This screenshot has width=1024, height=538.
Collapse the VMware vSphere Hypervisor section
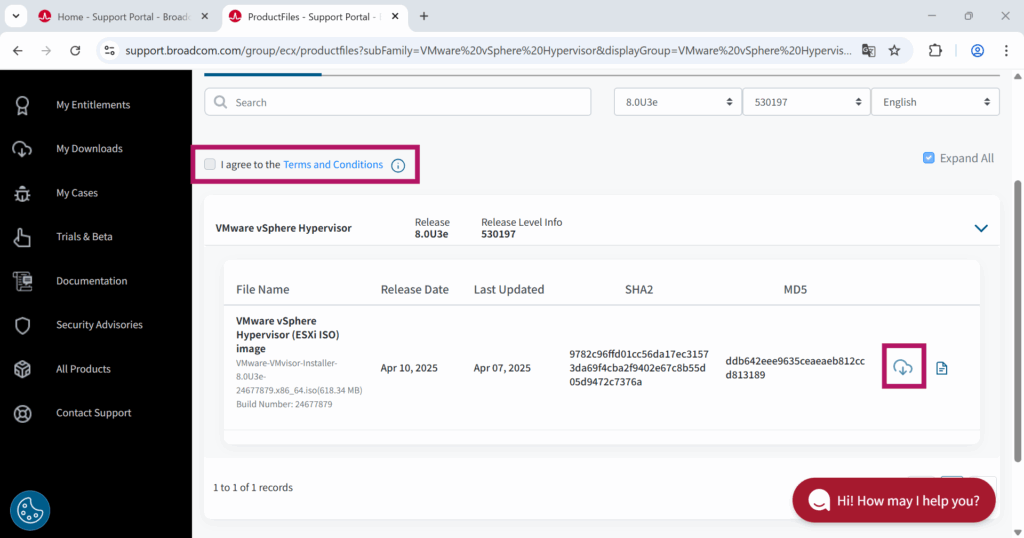pyautogui.click(x=981, y=228)
